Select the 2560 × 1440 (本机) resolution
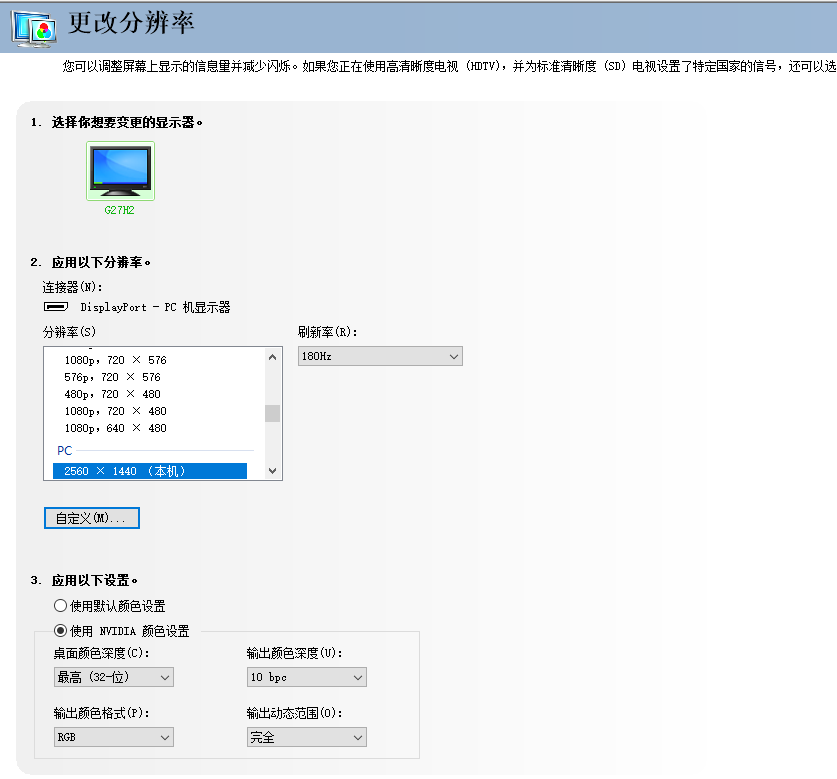Image resolution: width=837 pixels, height=779 pixels. [x=150, y=471]
